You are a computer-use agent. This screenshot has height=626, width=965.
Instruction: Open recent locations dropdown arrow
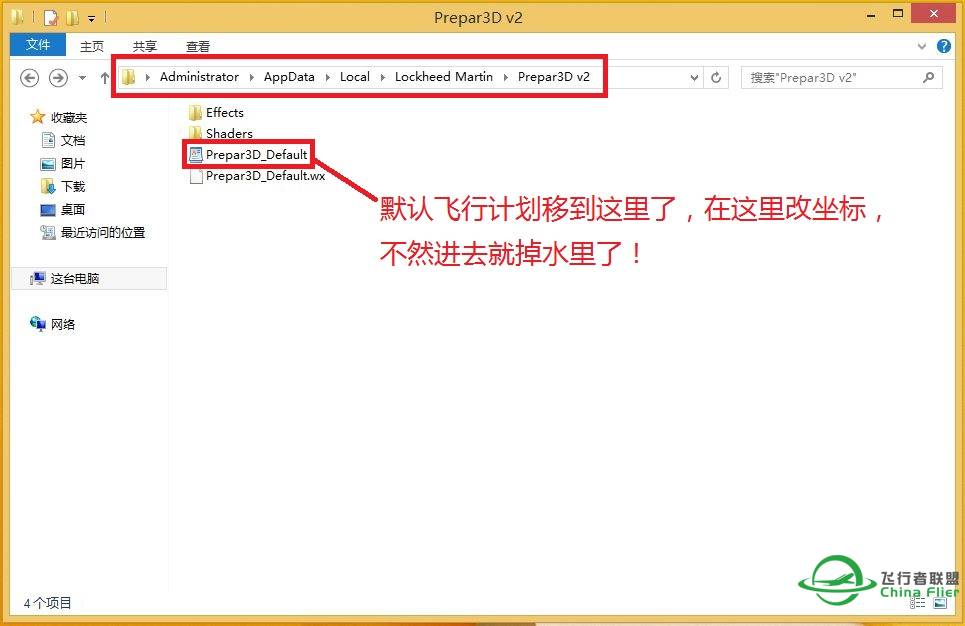[x=82, y=78]
